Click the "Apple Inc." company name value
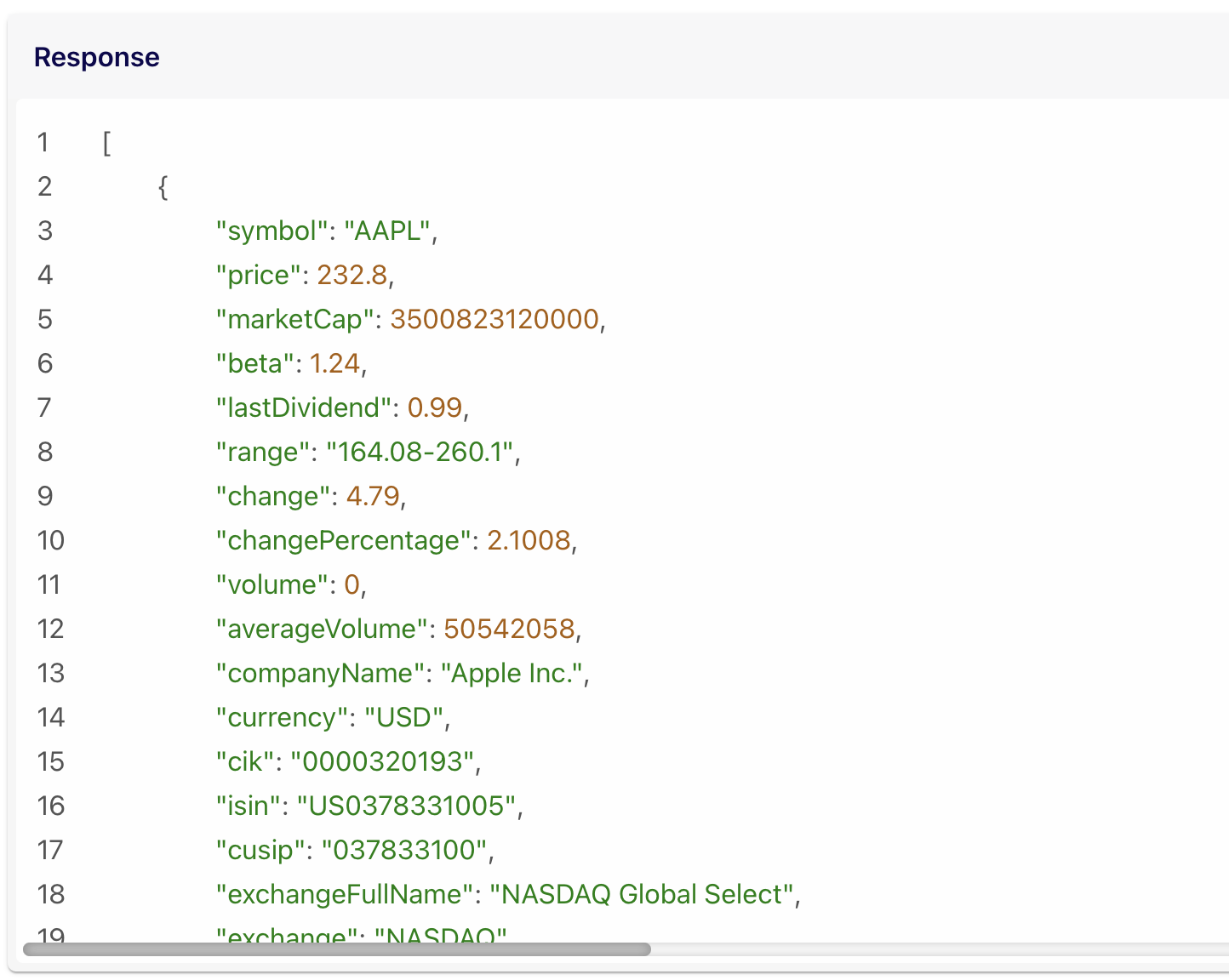The width and height of the screenshot is (1229, 980). (512, 673)
